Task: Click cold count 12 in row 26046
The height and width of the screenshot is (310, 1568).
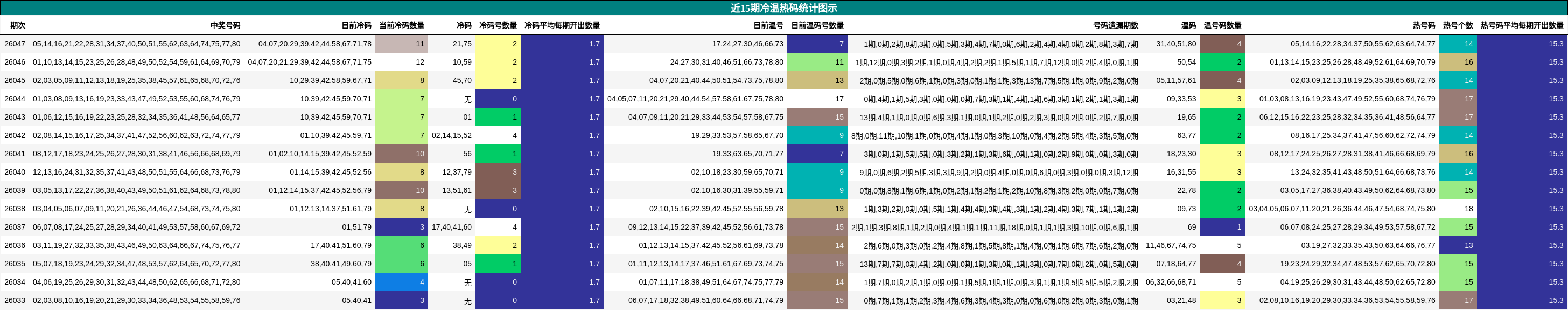Action: pos(420,62)
